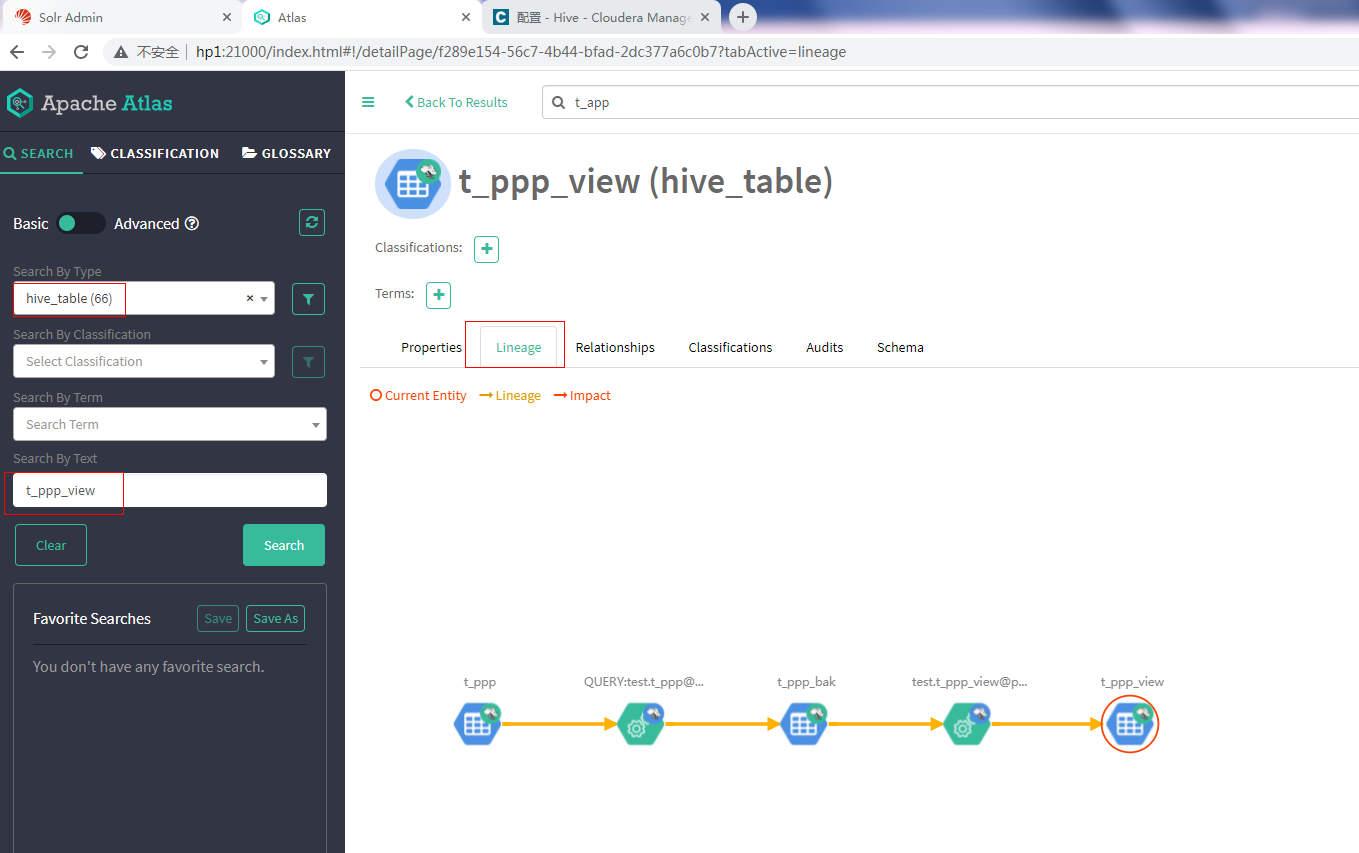
Task: Click the browser forward arrow
Action: click(x=49, y=52)
